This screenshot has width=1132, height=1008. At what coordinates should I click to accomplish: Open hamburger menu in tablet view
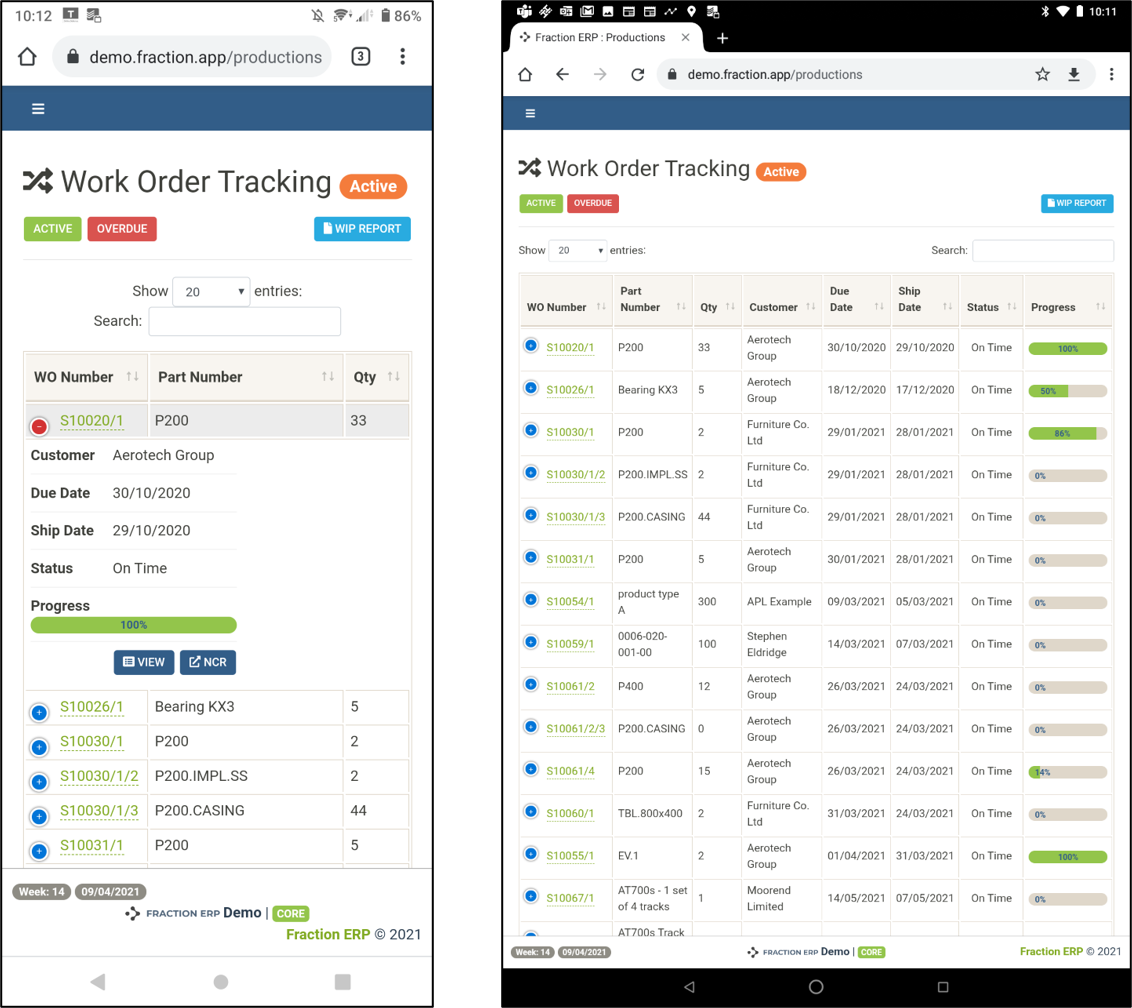(x=530, y=113)
